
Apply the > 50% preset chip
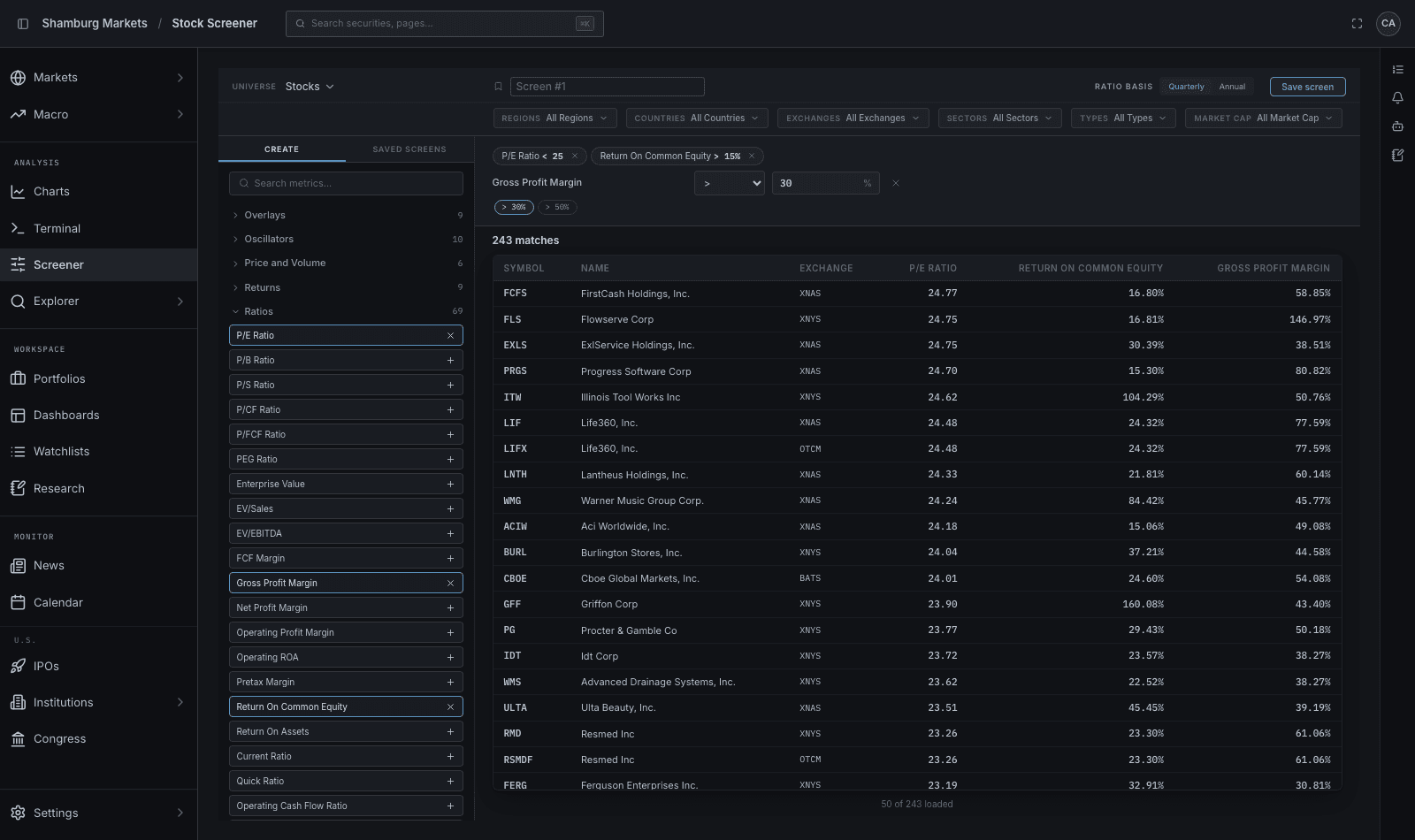point(557,208)
